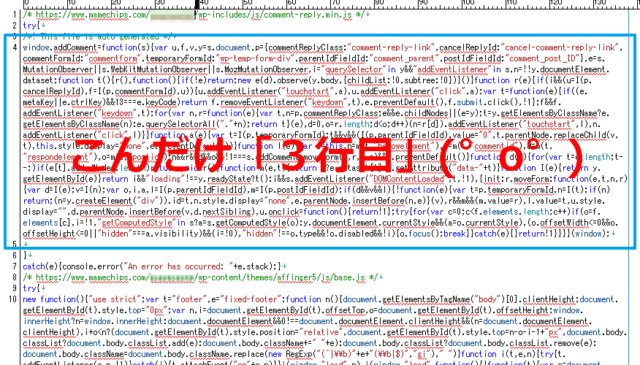Click the try keyword on line 9
The width and height of the screenshot is (640, 365).
coord(29,288)
